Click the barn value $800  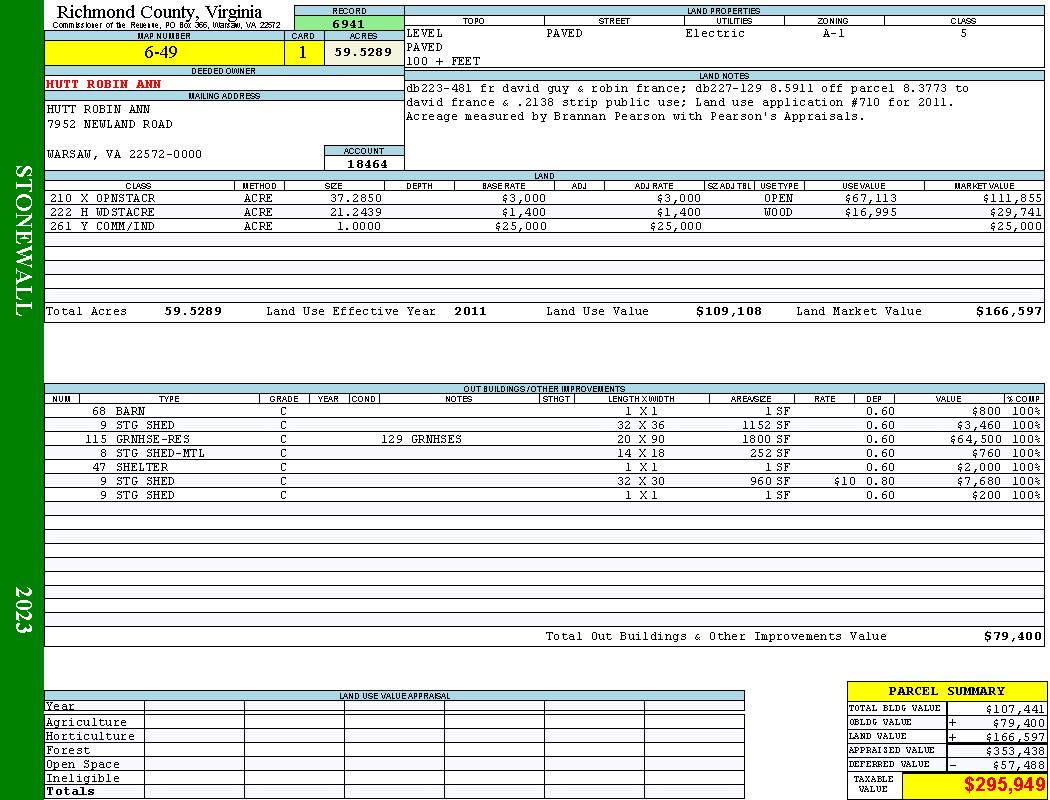[986, 412]
